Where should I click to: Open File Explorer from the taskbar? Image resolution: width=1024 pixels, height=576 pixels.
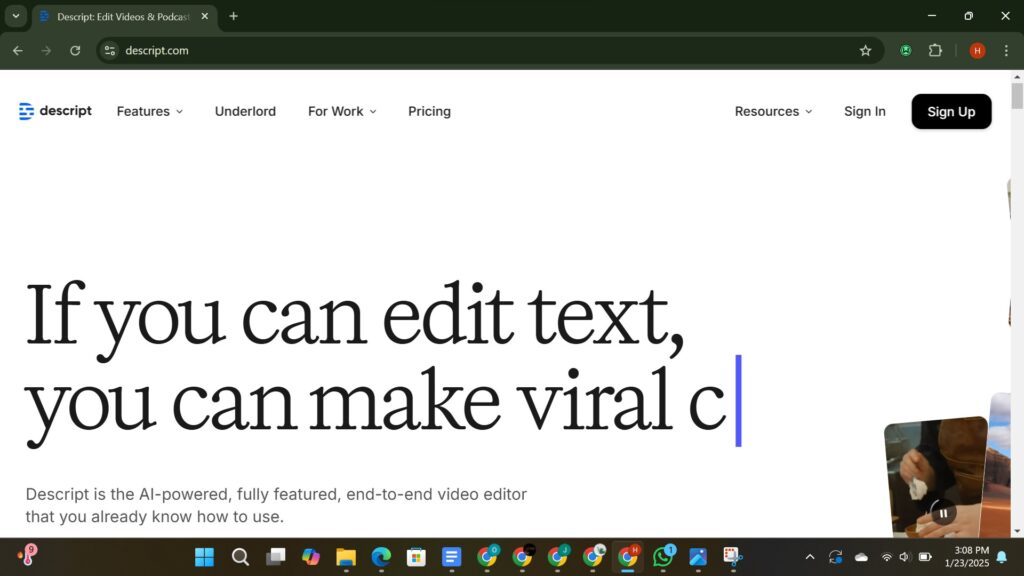346,557
